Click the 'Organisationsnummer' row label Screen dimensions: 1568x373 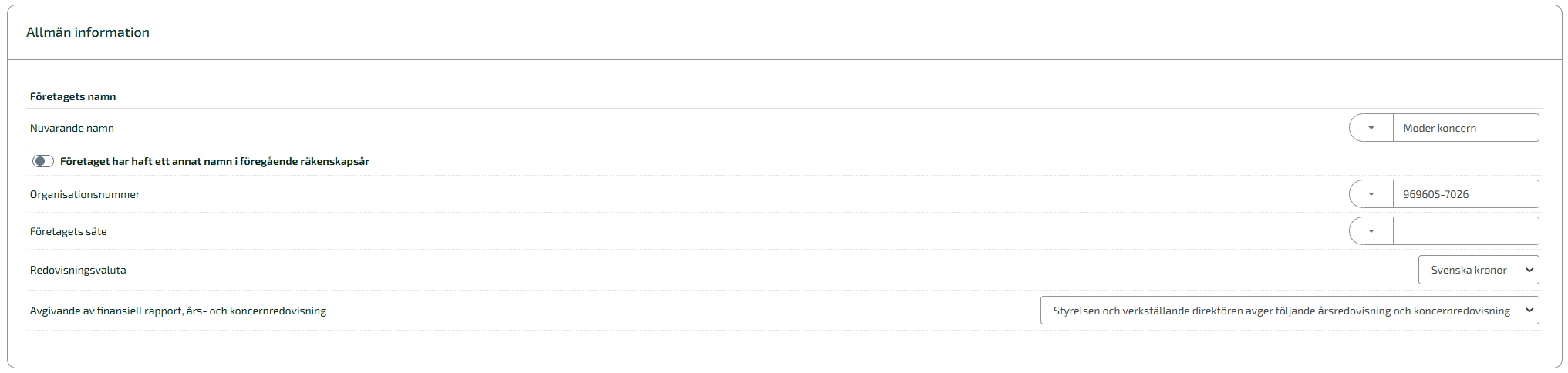point(85,194)
